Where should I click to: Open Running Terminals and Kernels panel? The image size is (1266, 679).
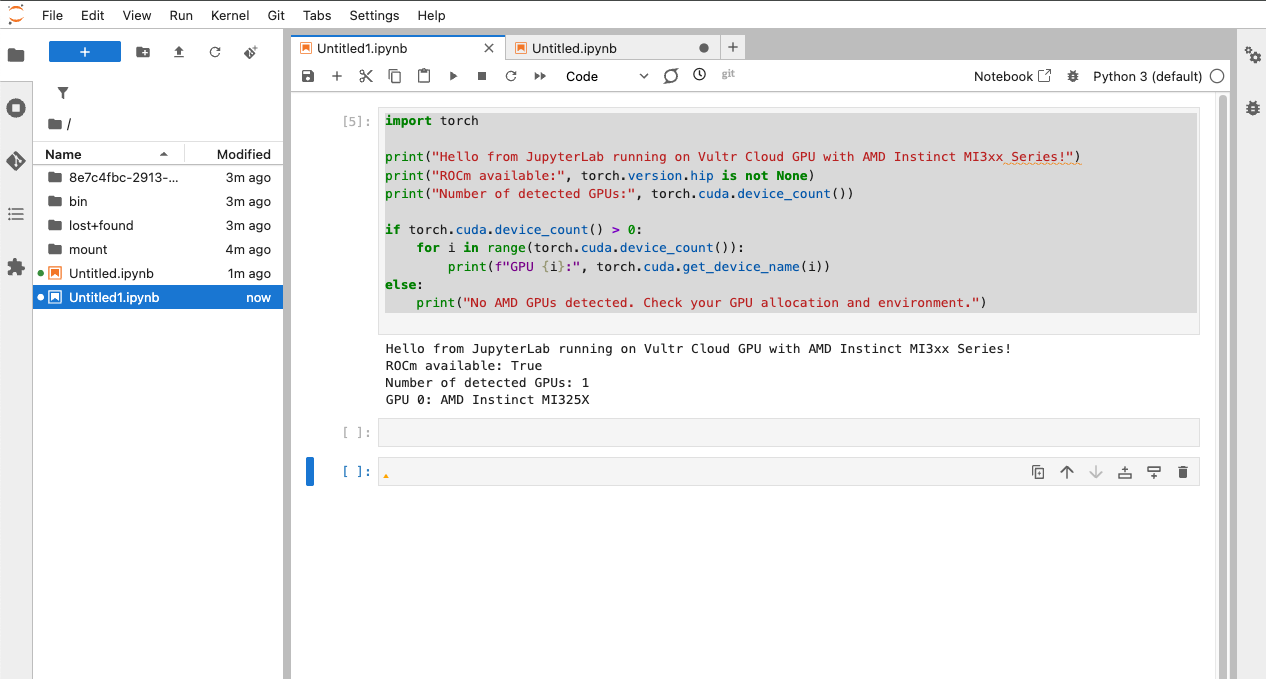[16, 108]
